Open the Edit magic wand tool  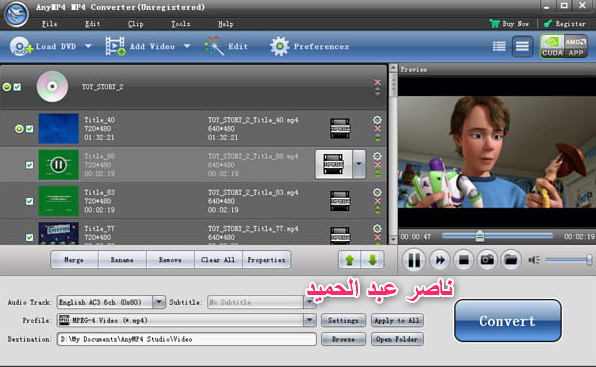tap(214, 46)
